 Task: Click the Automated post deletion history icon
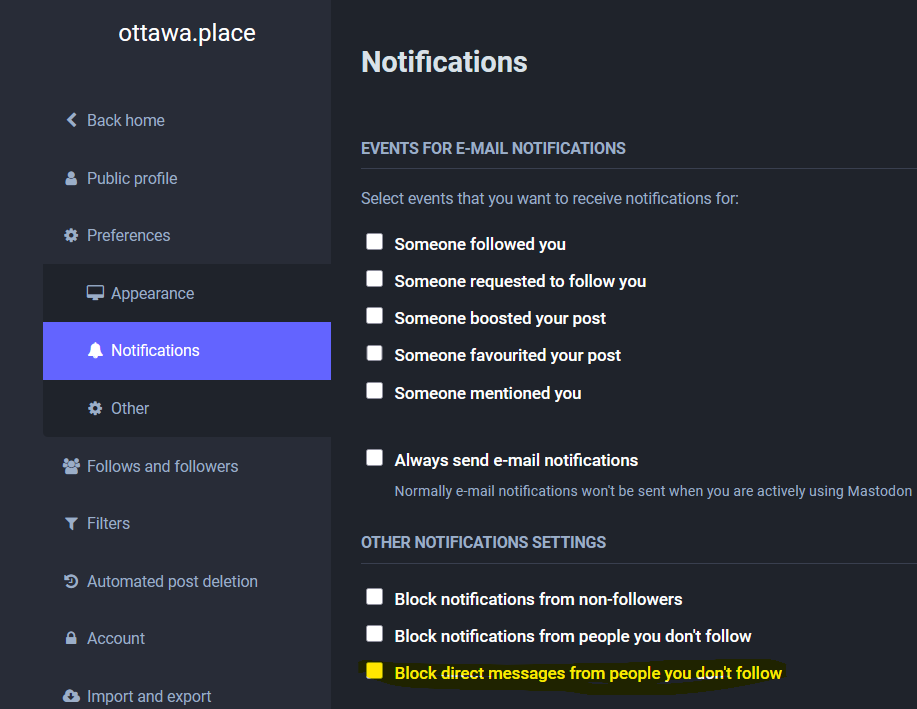click(x=71, y=581)
